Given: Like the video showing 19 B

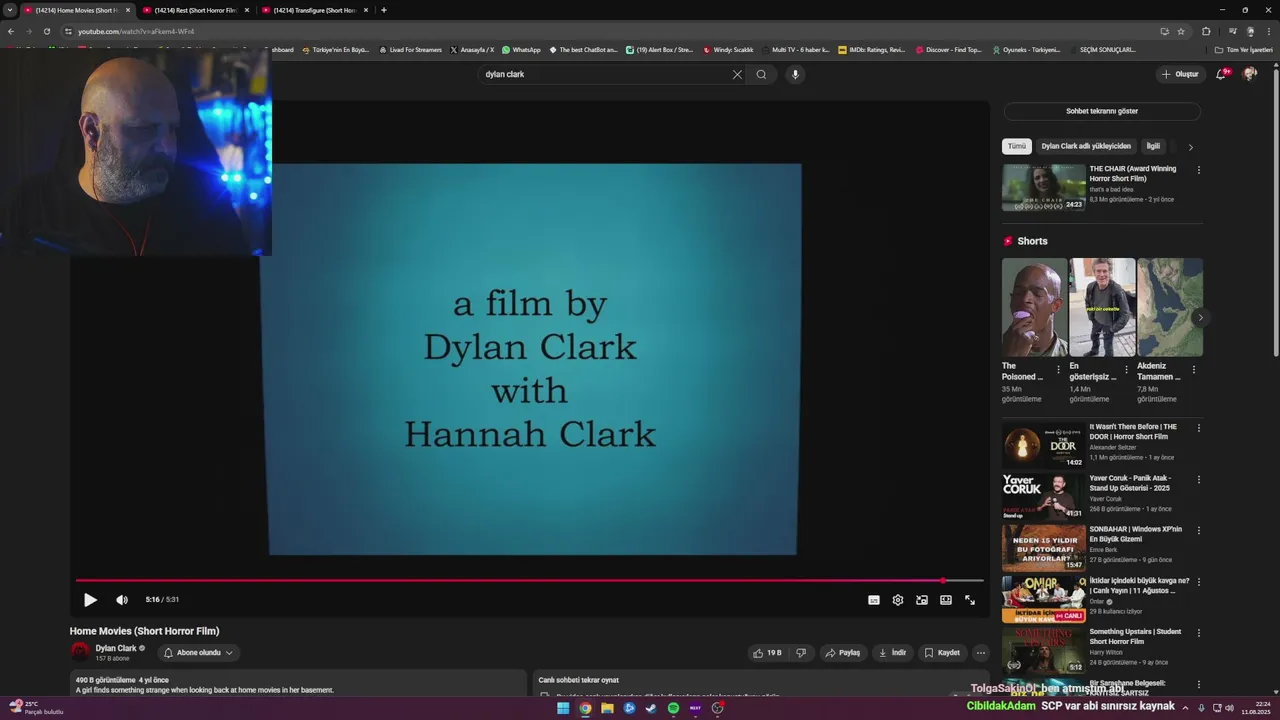Looking at the screenshot, I should tap(767, 653).
